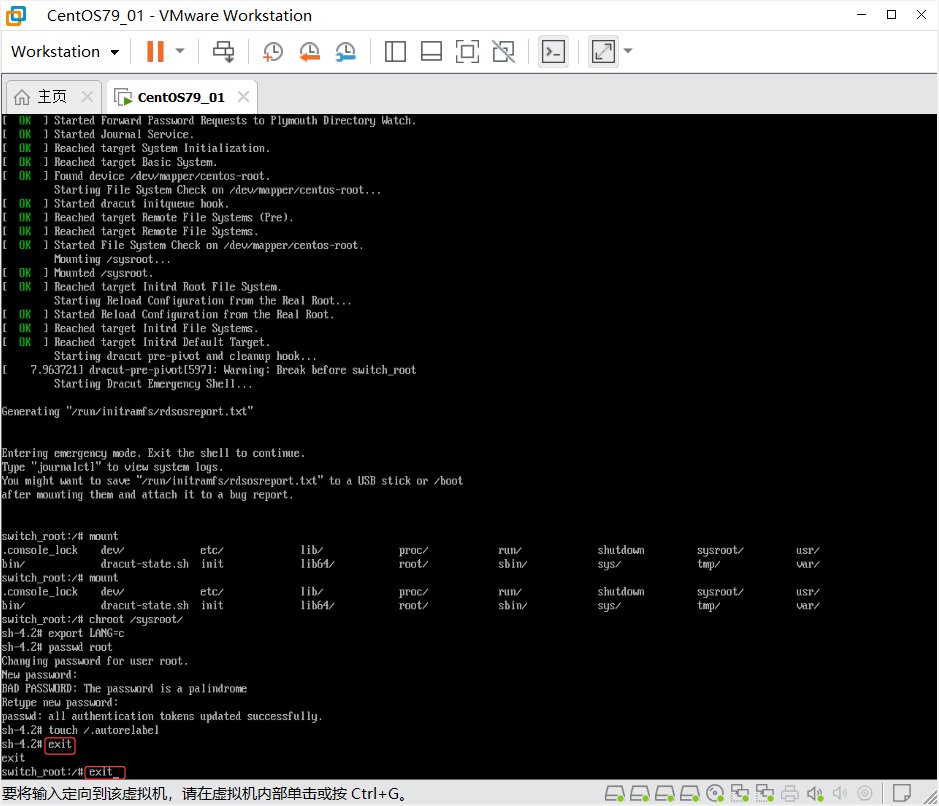Click the printer device status icon
The width and height of the screenshot is (939, 806).
pyautogui.click(x=790, y=793)
